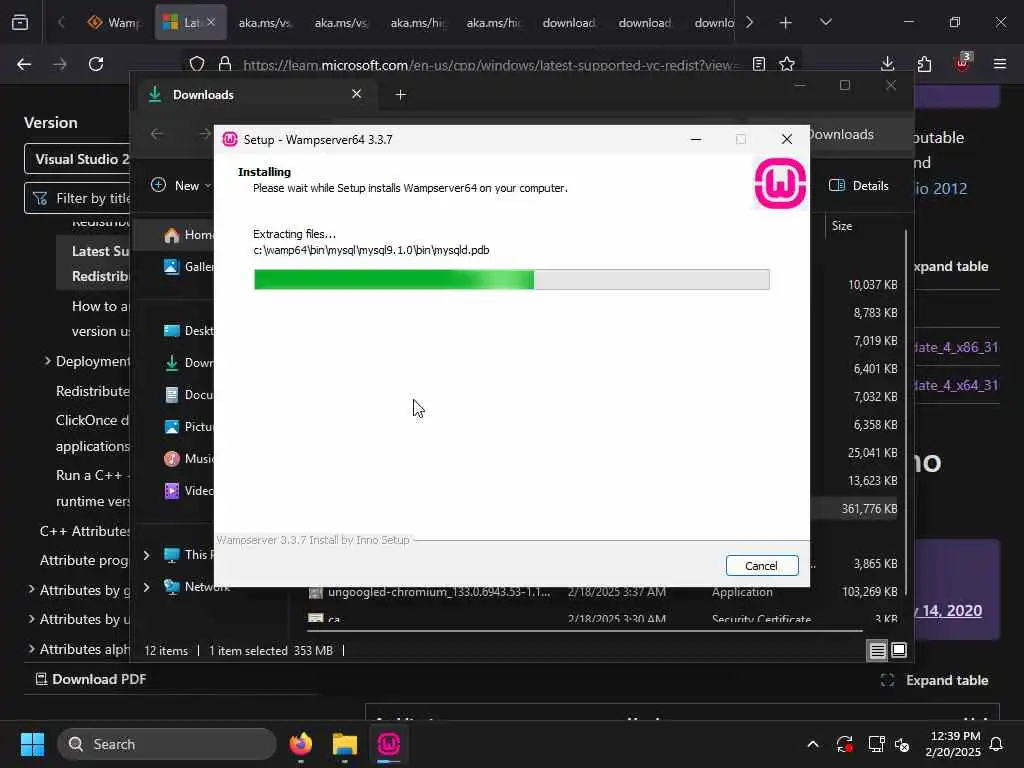Open the muted volume tray icon
The height and width of the screenshot is (768, 1024).
pyautogui.click(x=902, y=744)
